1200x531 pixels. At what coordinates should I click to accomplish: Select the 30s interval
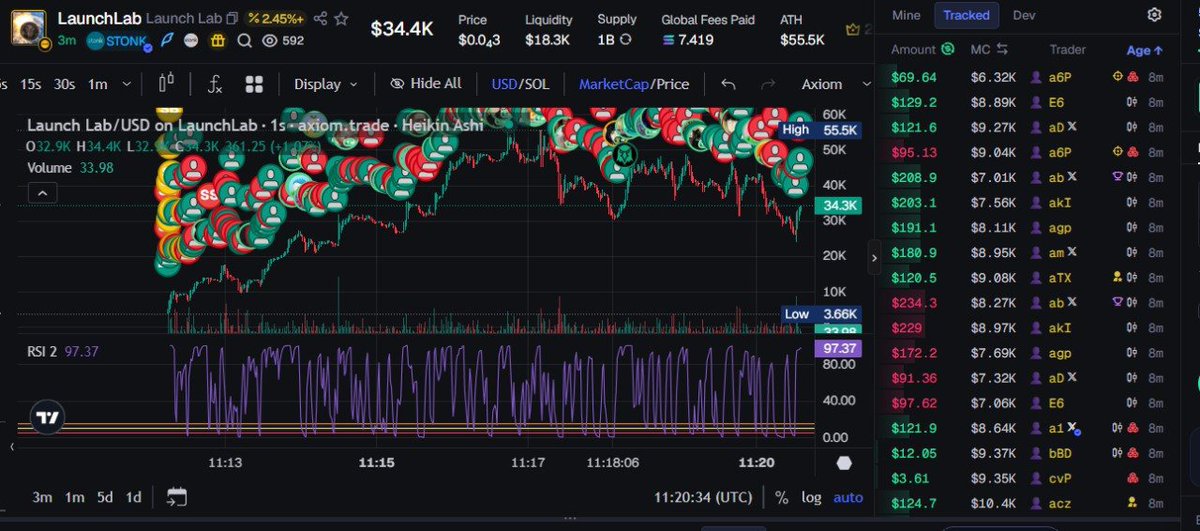pyautogui.click(x=65, y=84)
